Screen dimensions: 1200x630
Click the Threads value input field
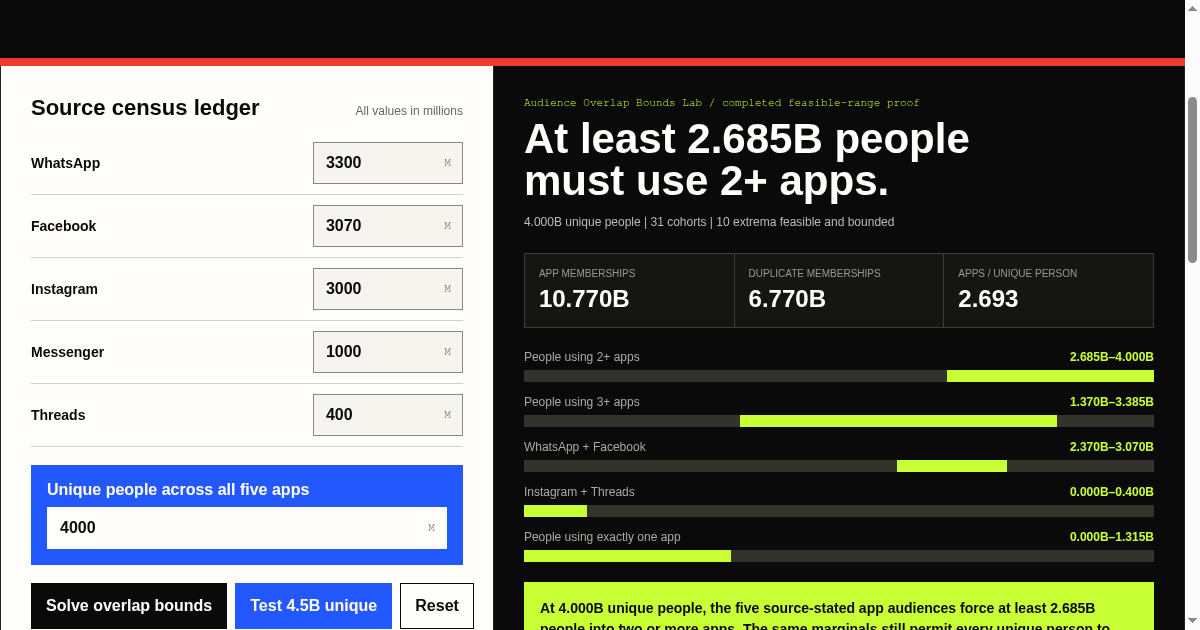click(388, 415)
